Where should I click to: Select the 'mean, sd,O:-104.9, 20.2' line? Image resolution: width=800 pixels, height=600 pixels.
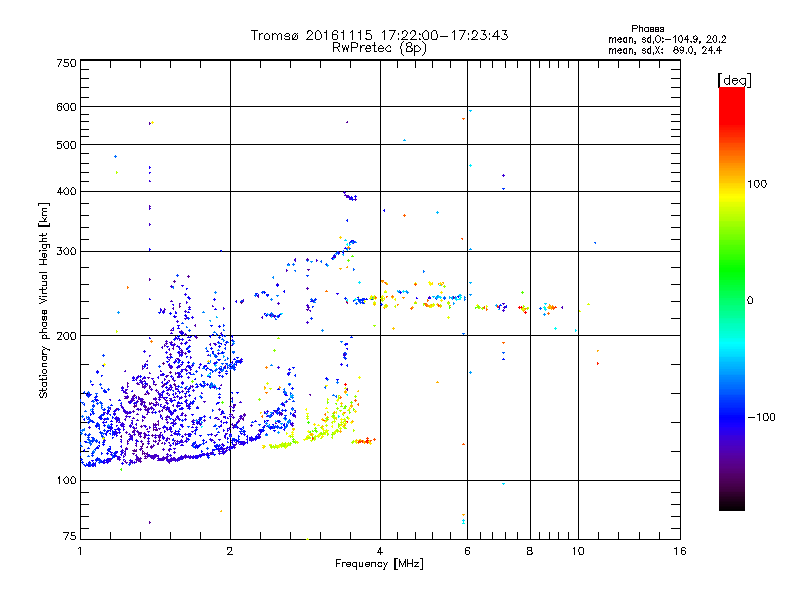[667, 39]
